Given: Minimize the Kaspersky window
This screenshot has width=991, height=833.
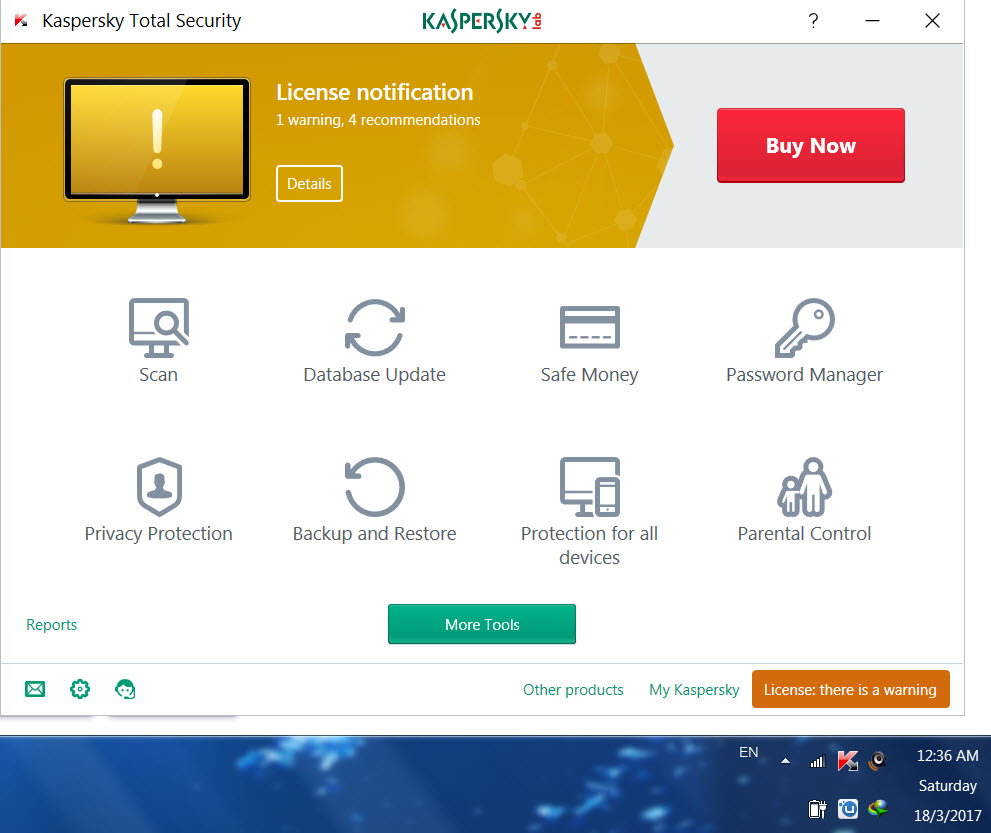Looking at the screenshot, I should [x=873, y=21].
